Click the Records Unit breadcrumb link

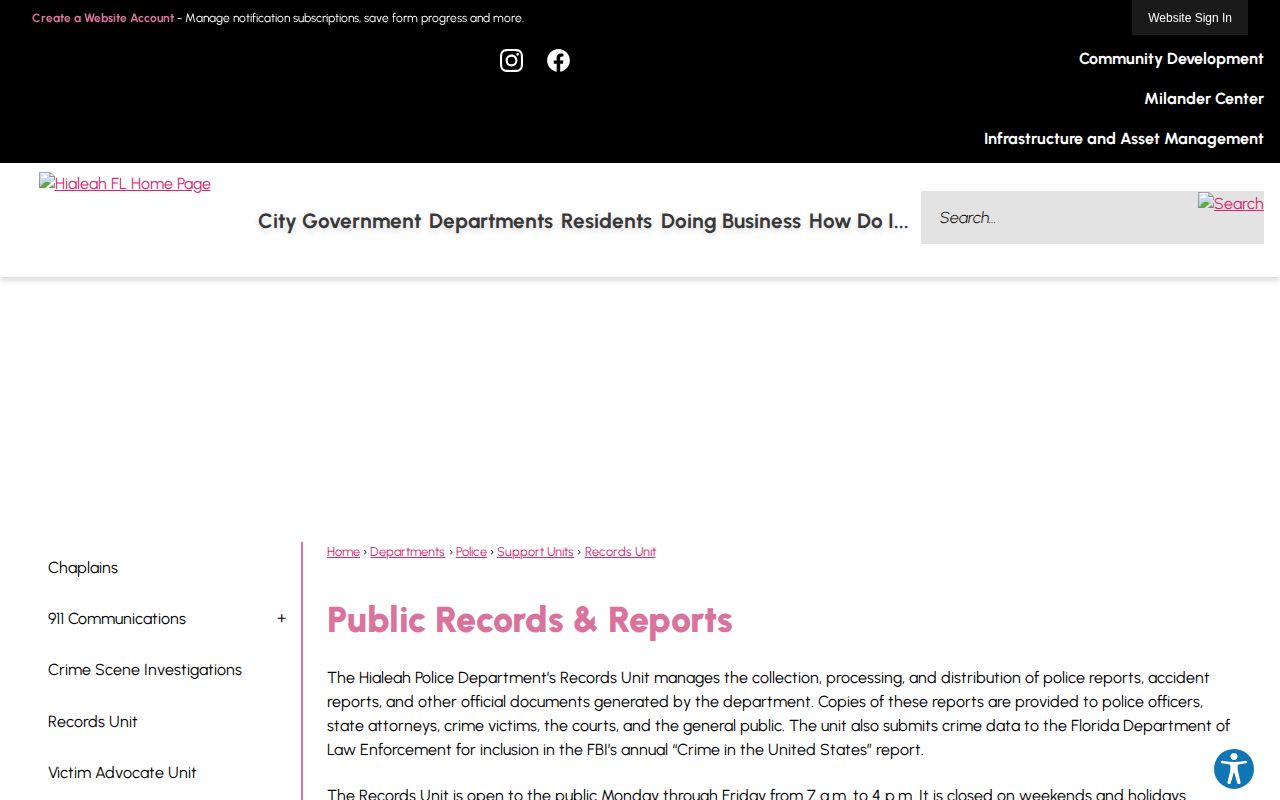(620, 552)
